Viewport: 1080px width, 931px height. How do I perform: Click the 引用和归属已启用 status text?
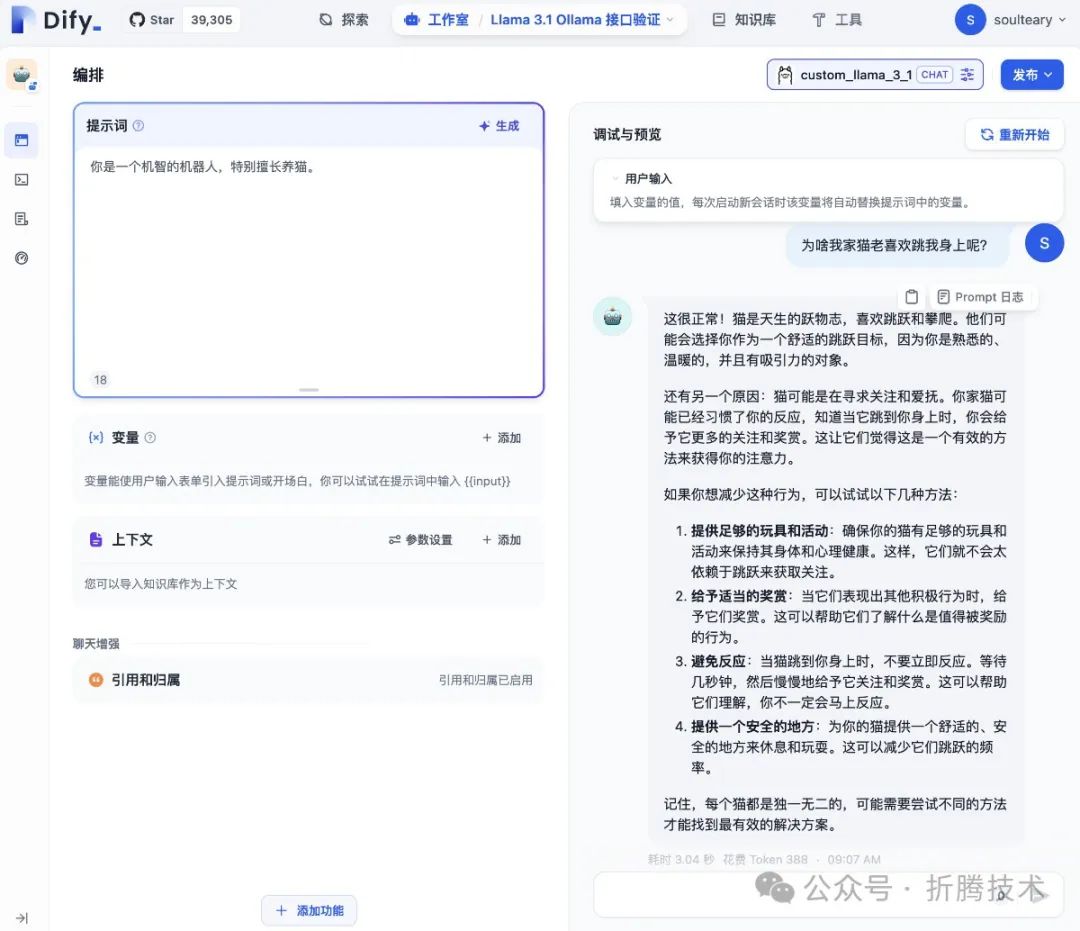tap(486, 680)
